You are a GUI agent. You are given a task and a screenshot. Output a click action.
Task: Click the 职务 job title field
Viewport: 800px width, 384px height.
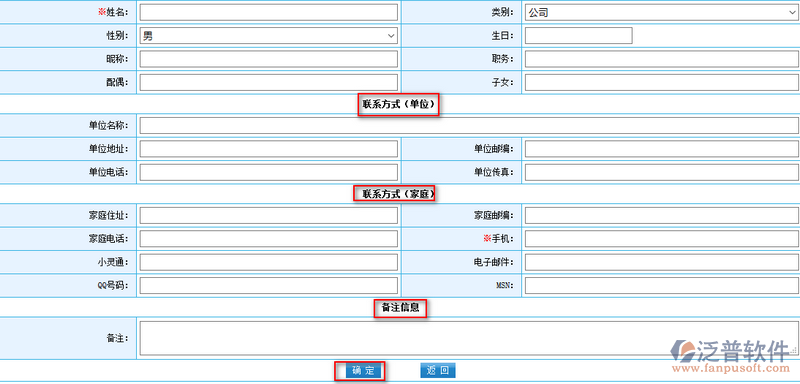tap(662, 59)
